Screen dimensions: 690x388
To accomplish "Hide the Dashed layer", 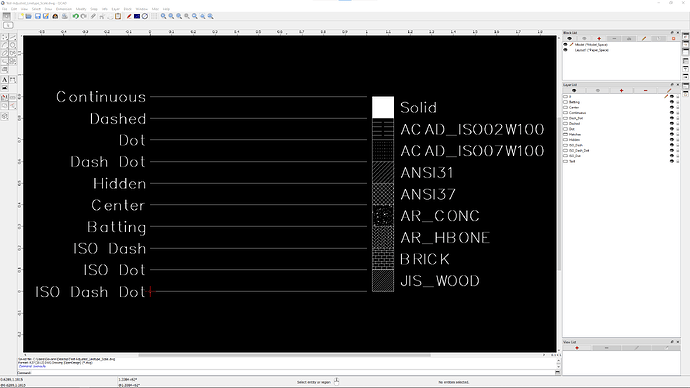I will click(672, 124).
